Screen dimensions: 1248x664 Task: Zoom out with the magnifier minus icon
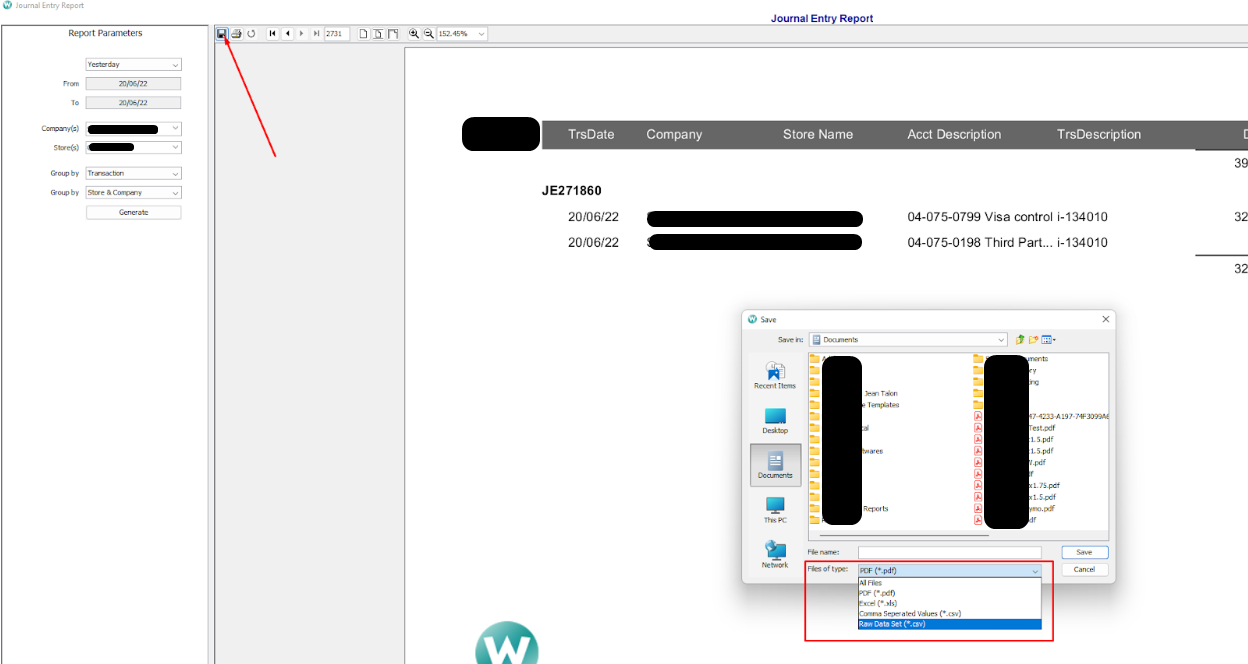coord(428,33)
